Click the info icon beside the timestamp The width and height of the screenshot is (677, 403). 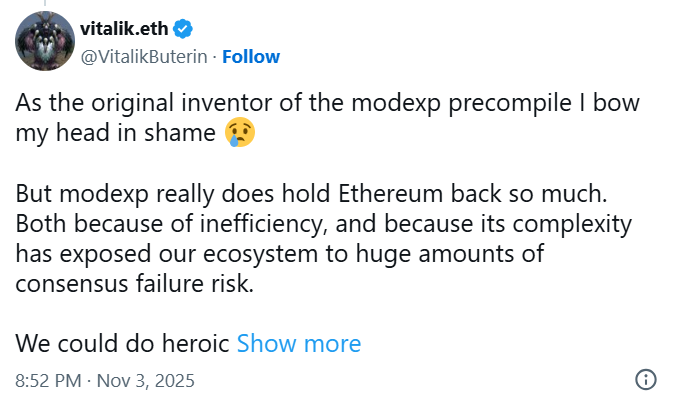(x=646, y=380)
